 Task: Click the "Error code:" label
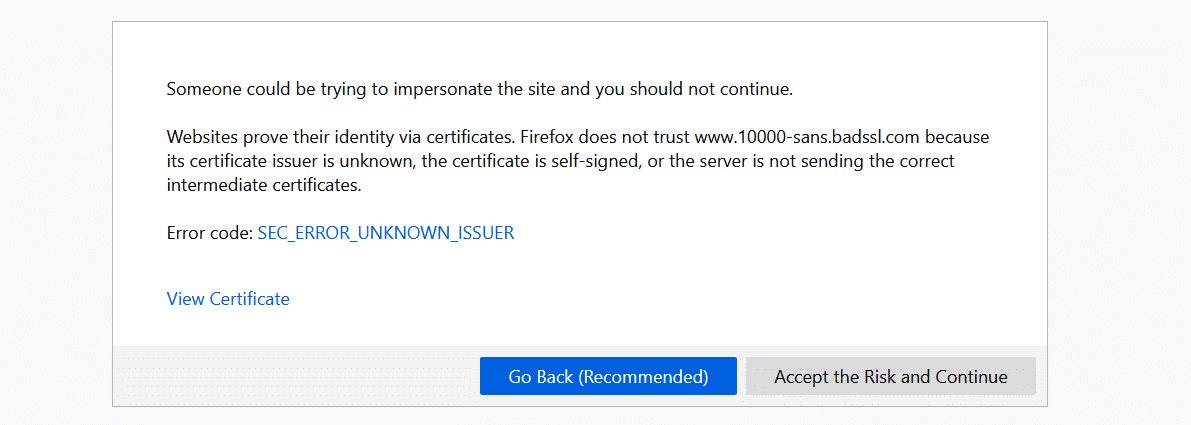click(210, 233)
